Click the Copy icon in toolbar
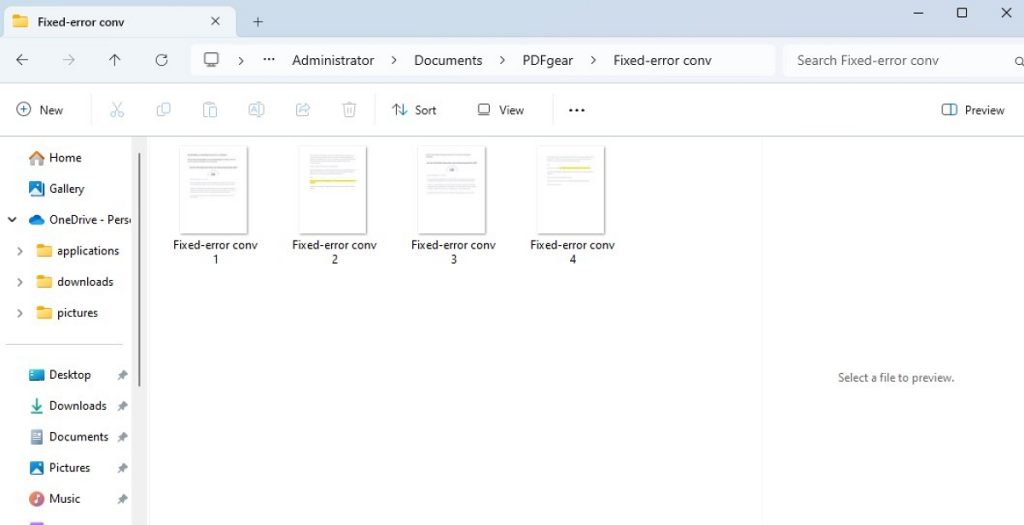The image size is (1024, 525). pos(163,110)
